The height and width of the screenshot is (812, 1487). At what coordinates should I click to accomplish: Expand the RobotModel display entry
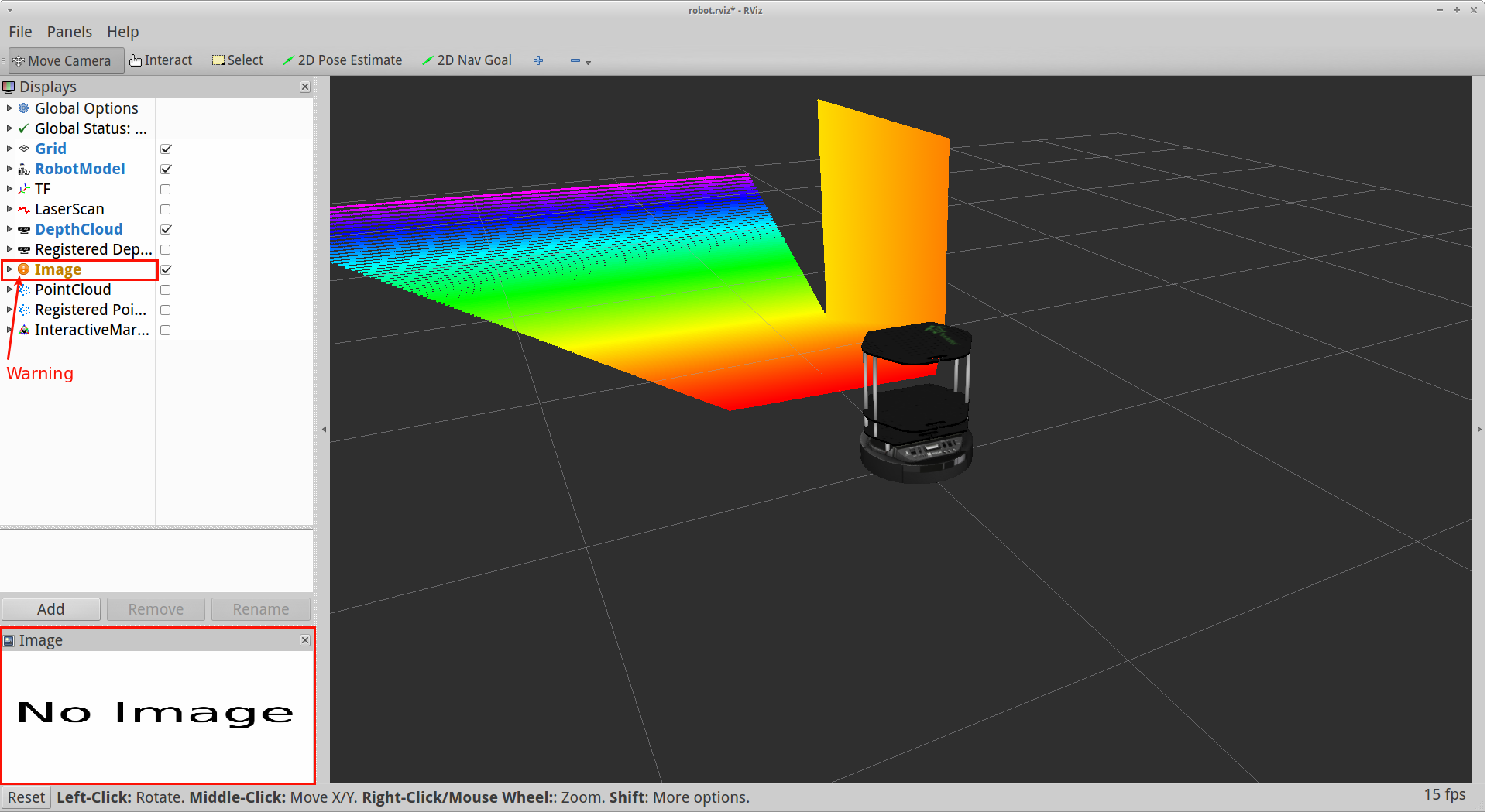click(9, 169)
